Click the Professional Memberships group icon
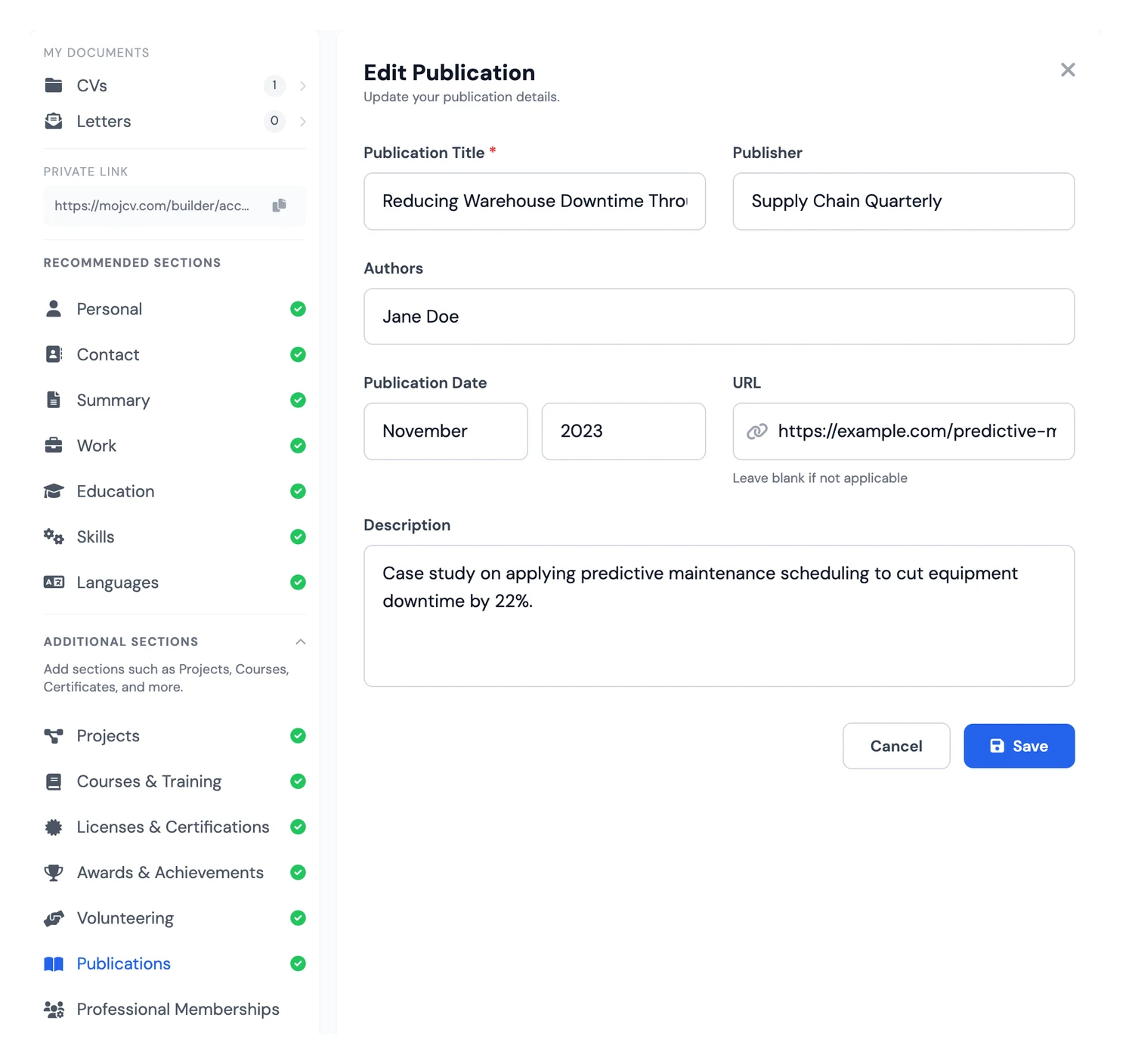Screen dimensions: 1132x1064 click(x=54, y=1009)
